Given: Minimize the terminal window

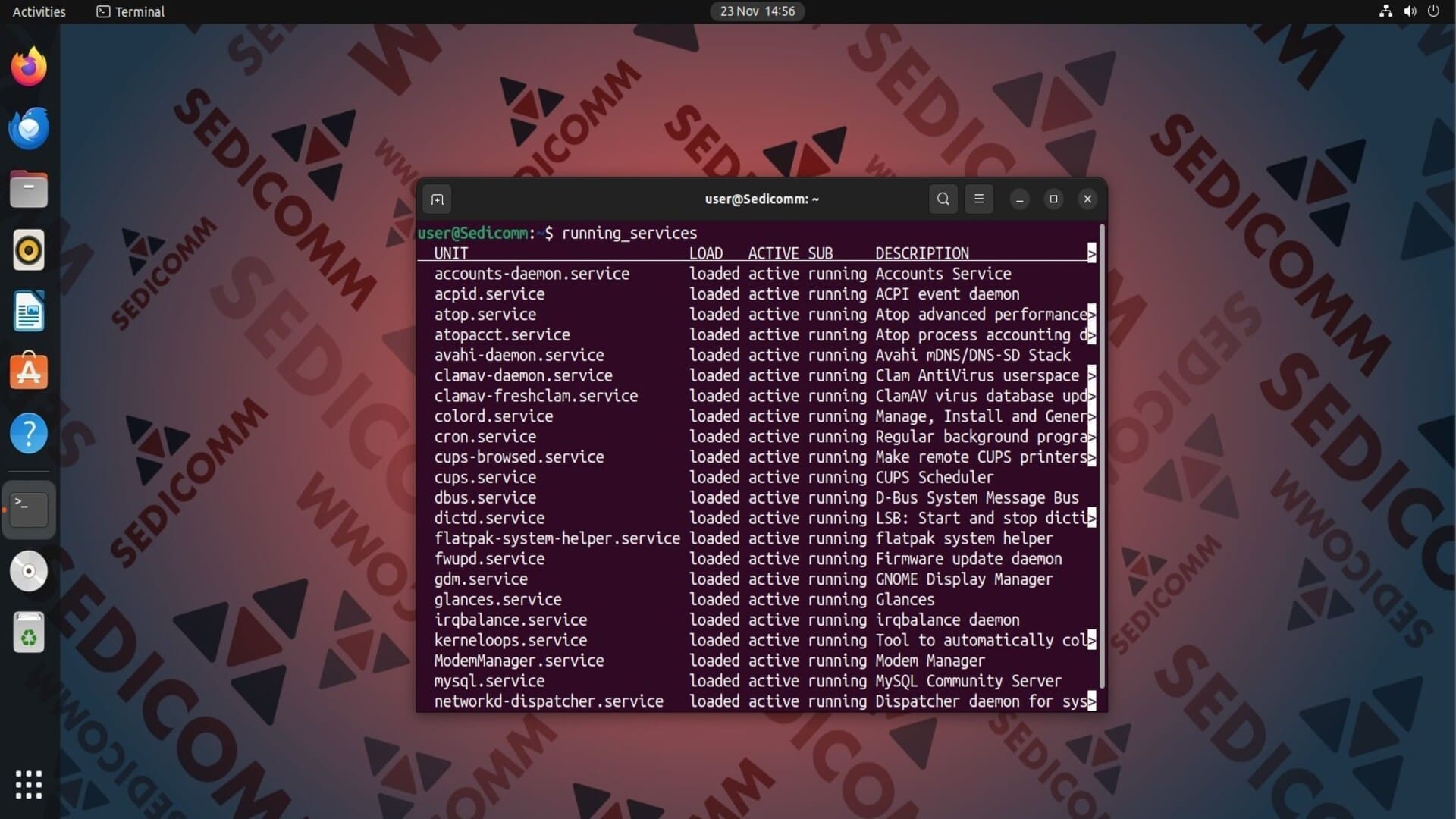Looking at the screenshot, I should tap(1020, 199).
